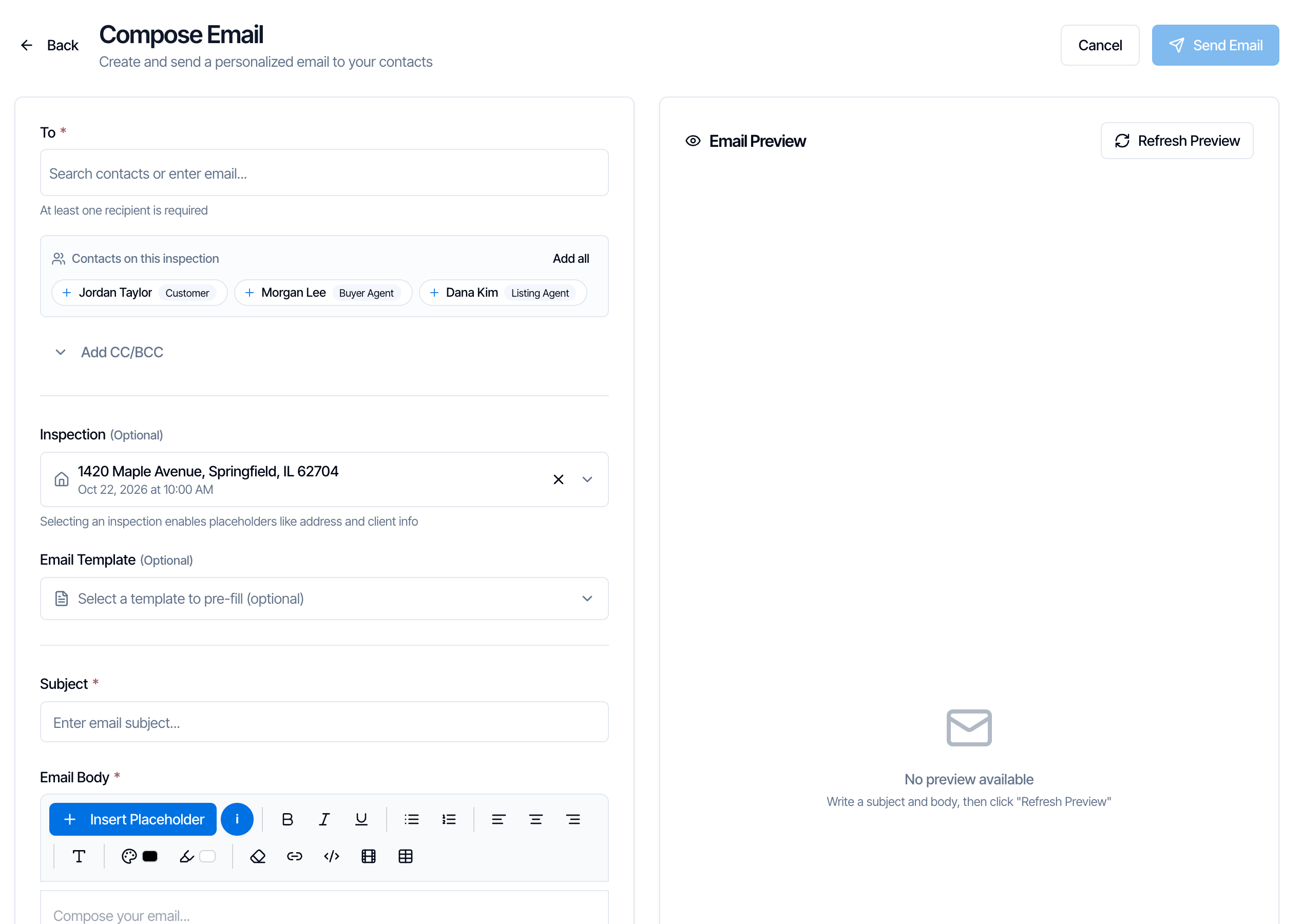Go Back to previous page

[49, 45]
